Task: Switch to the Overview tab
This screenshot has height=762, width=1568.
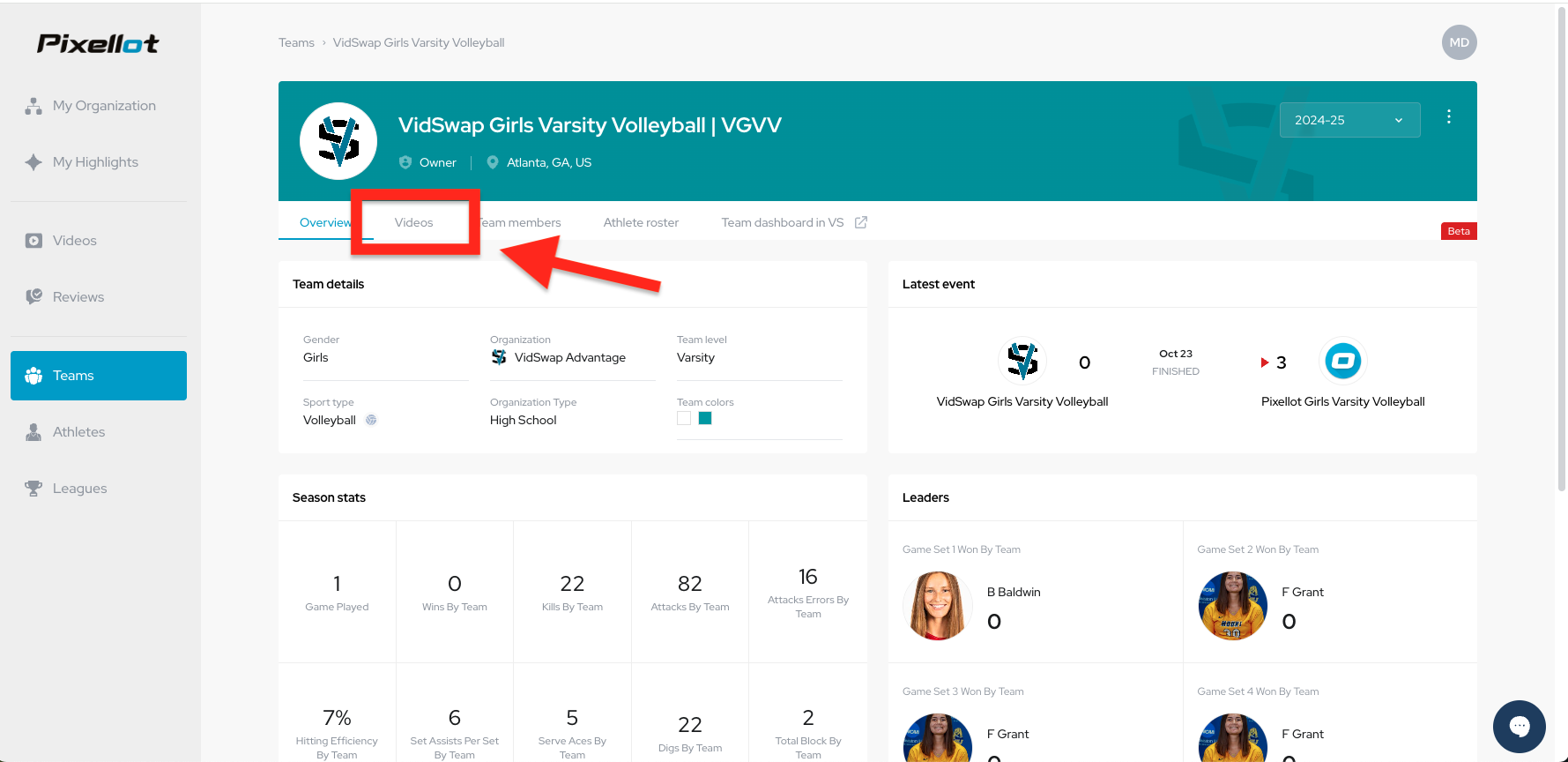Action: tap(325, 222)
